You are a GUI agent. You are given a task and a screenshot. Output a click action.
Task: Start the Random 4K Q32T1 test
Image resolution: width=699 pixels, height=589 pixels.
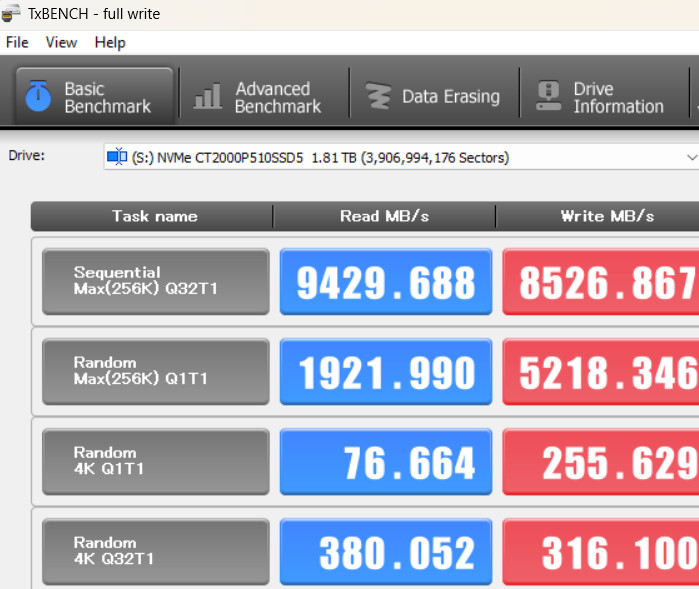(155, 552)
